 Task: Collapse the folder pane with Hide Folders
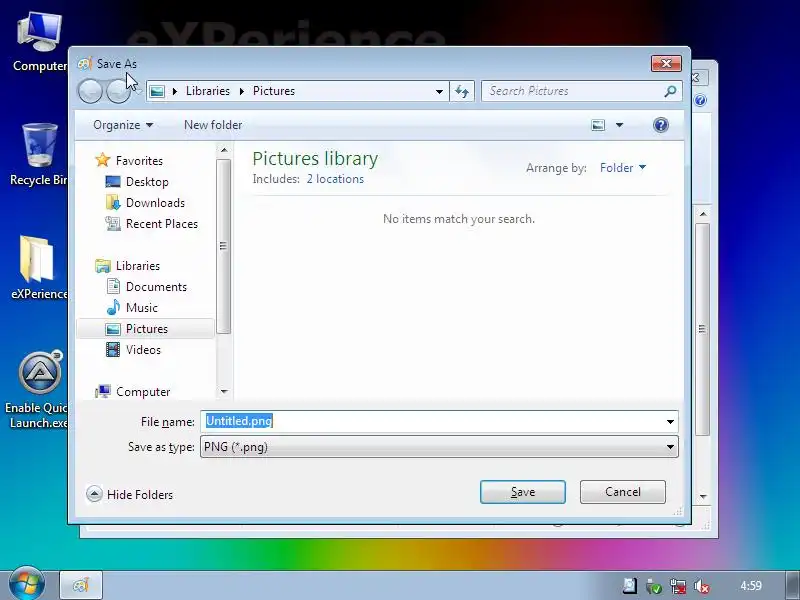pyautogui.click(x=130, y=494)
